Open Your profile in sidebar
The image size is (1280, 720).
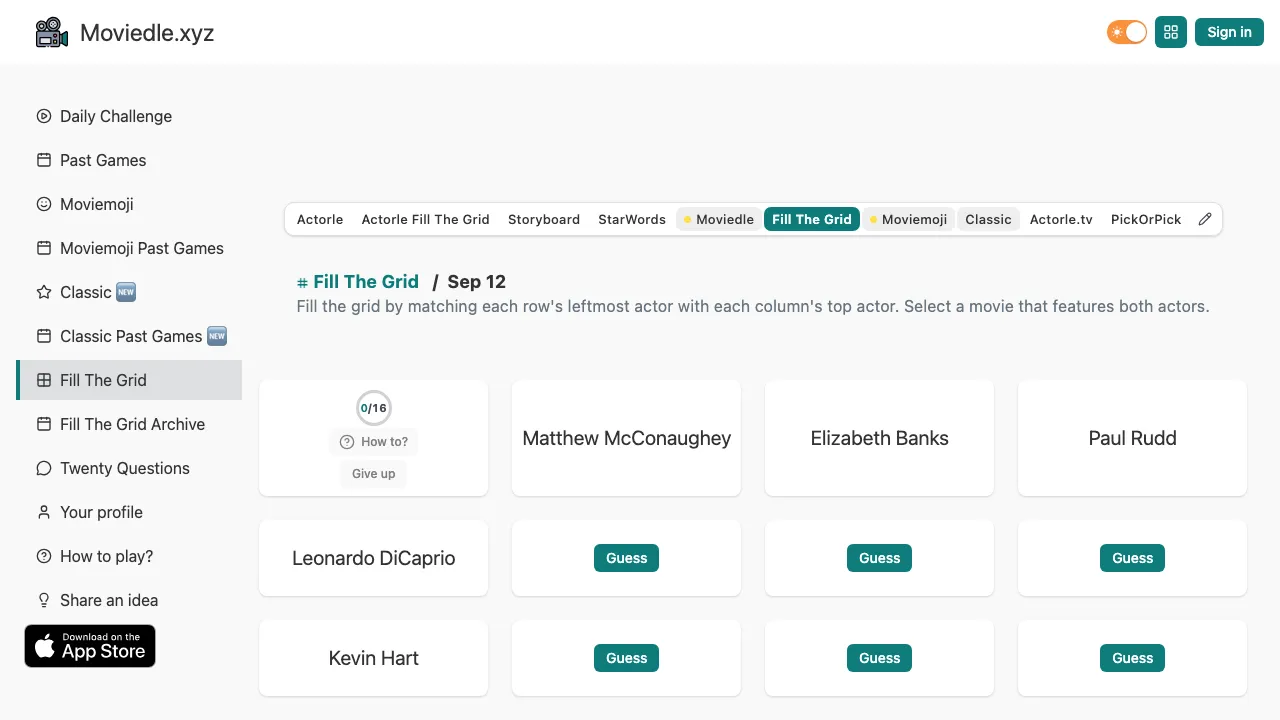coord(129,512)
